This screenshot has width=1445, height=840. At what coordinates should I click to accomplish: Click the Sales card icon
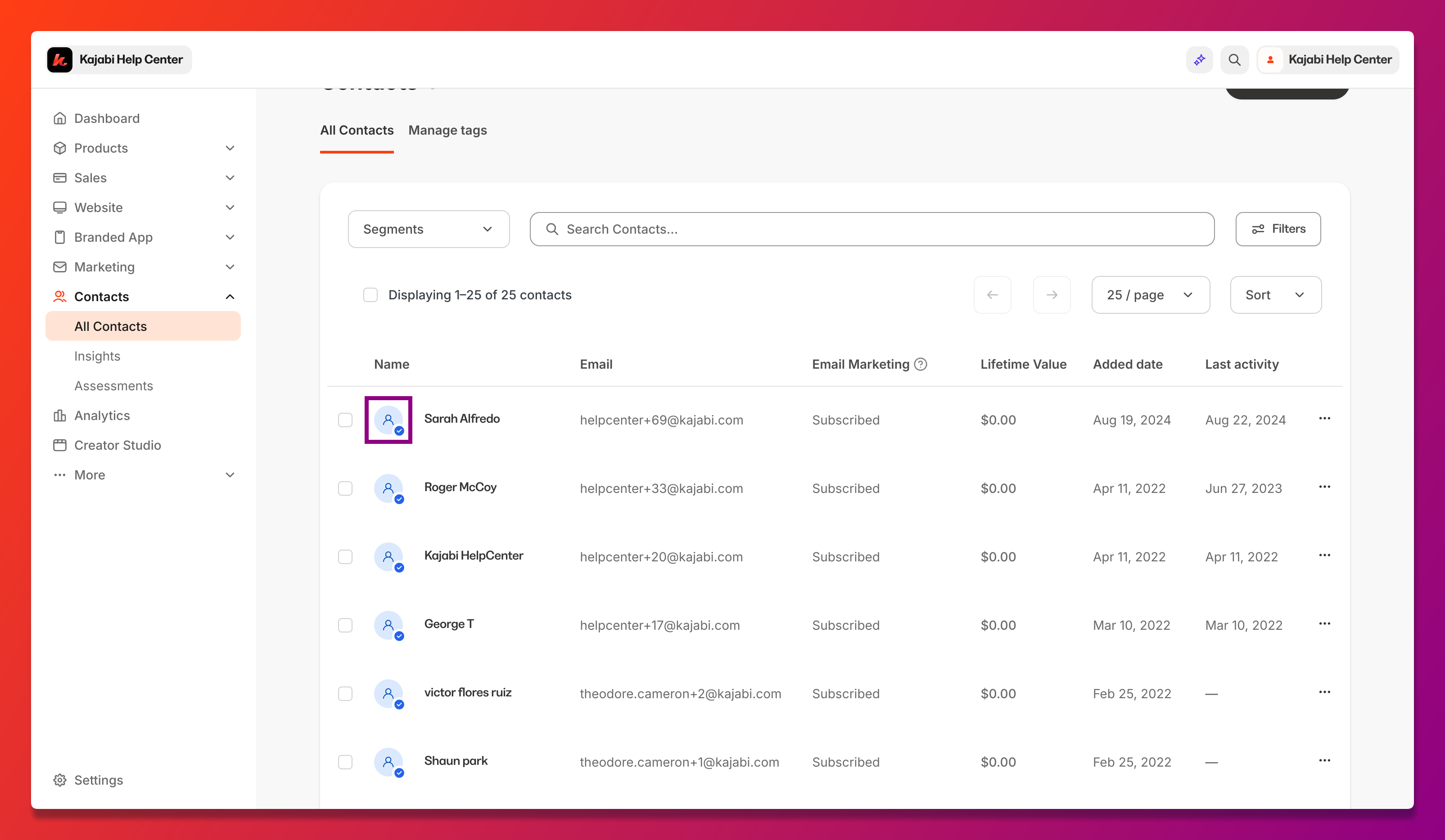coord(59,178)
